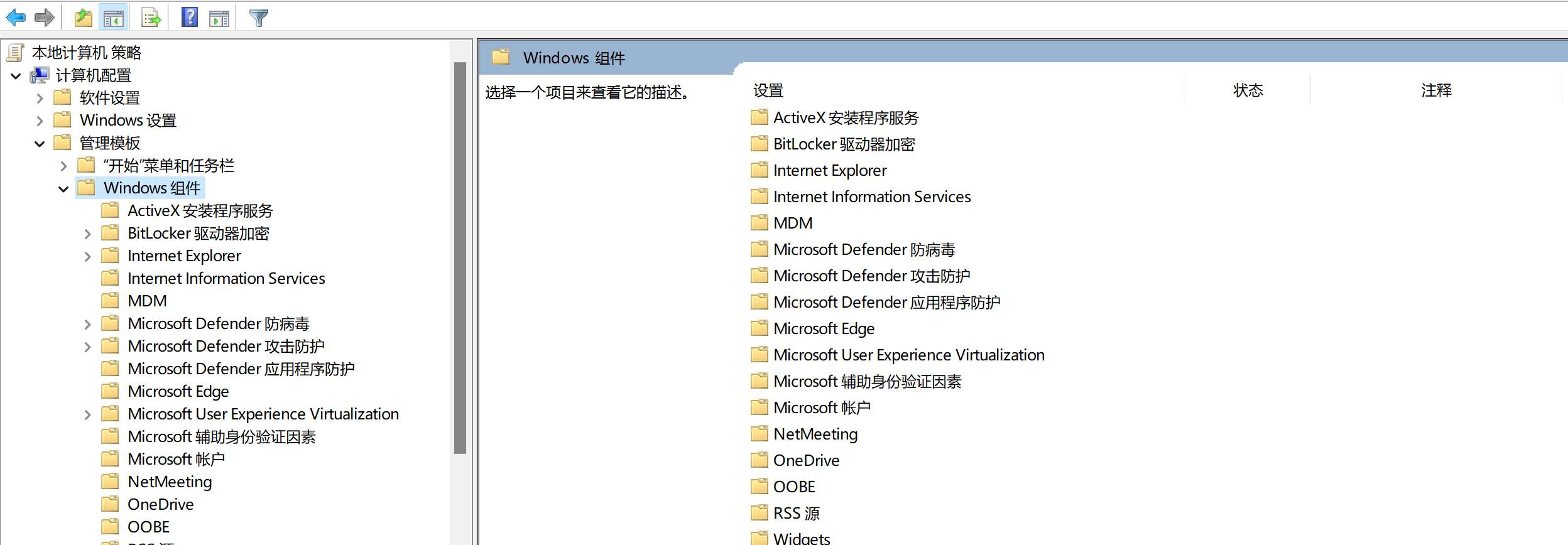1568x545 pixels.
Task: Click the gray Forward arrow
Action: [44, 18]
